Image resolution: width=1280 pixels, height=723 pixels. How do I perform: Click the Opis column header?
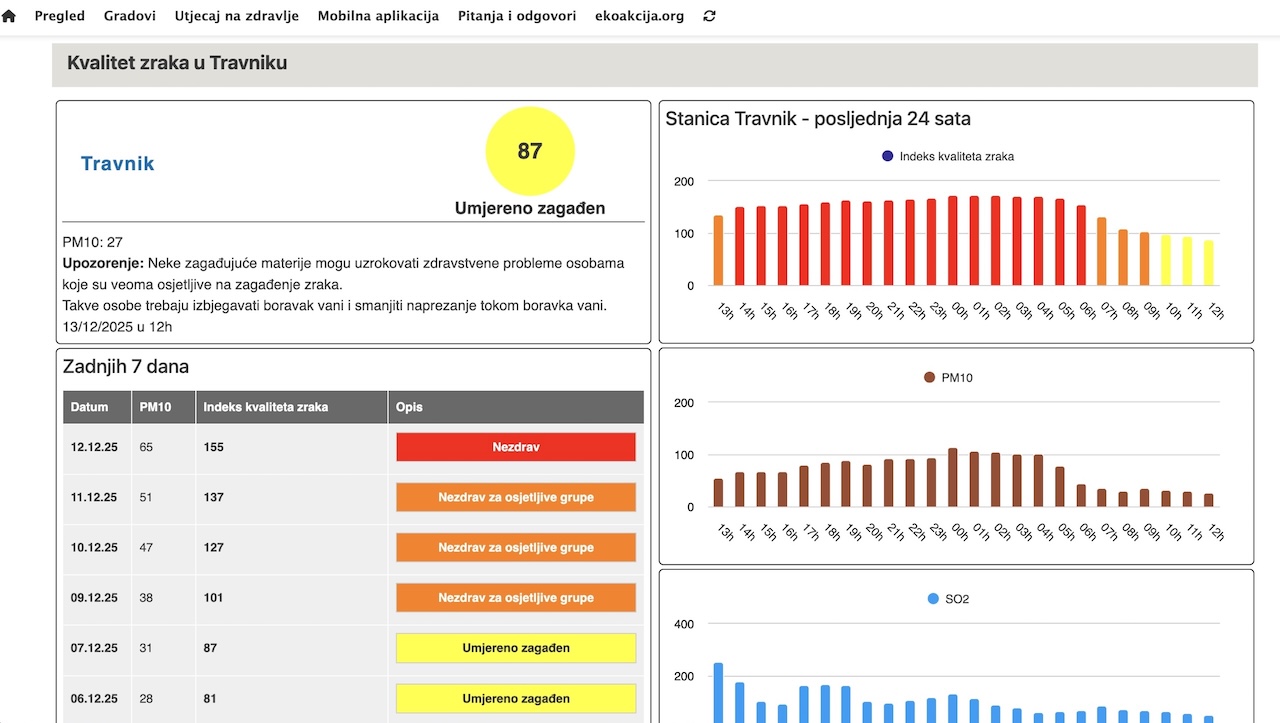click(516, 407)
